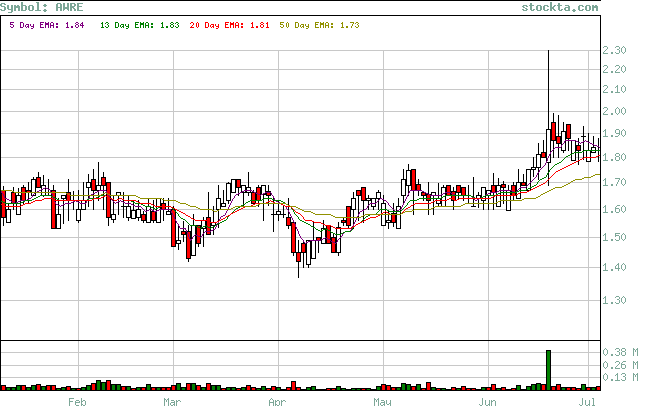This screenshot has height=406, width=655.
Task: Click the Jul month label
Action: 587,401
